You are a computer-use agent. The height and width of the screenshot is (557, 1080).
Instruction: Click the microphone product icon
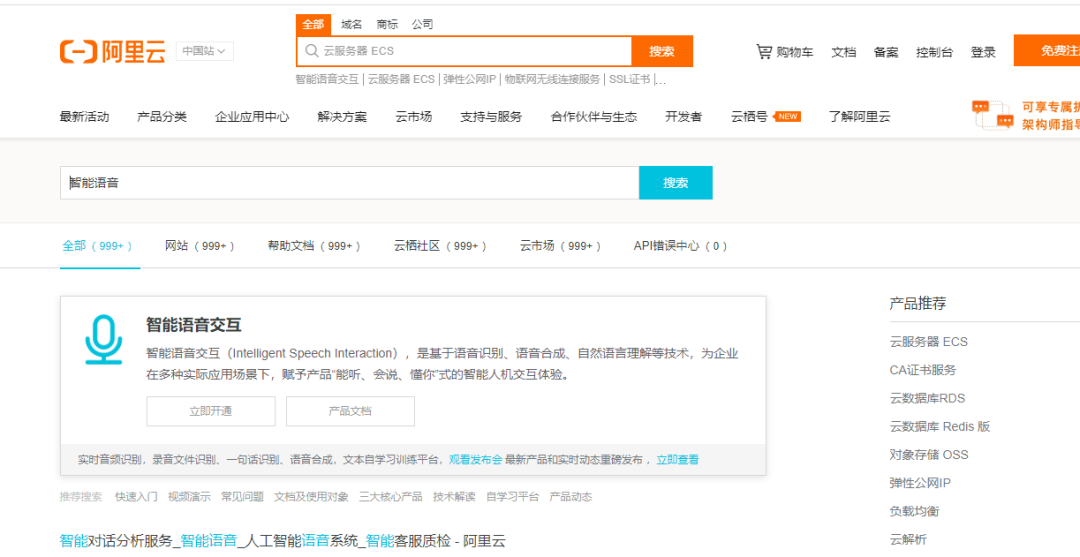click(103, 339)
